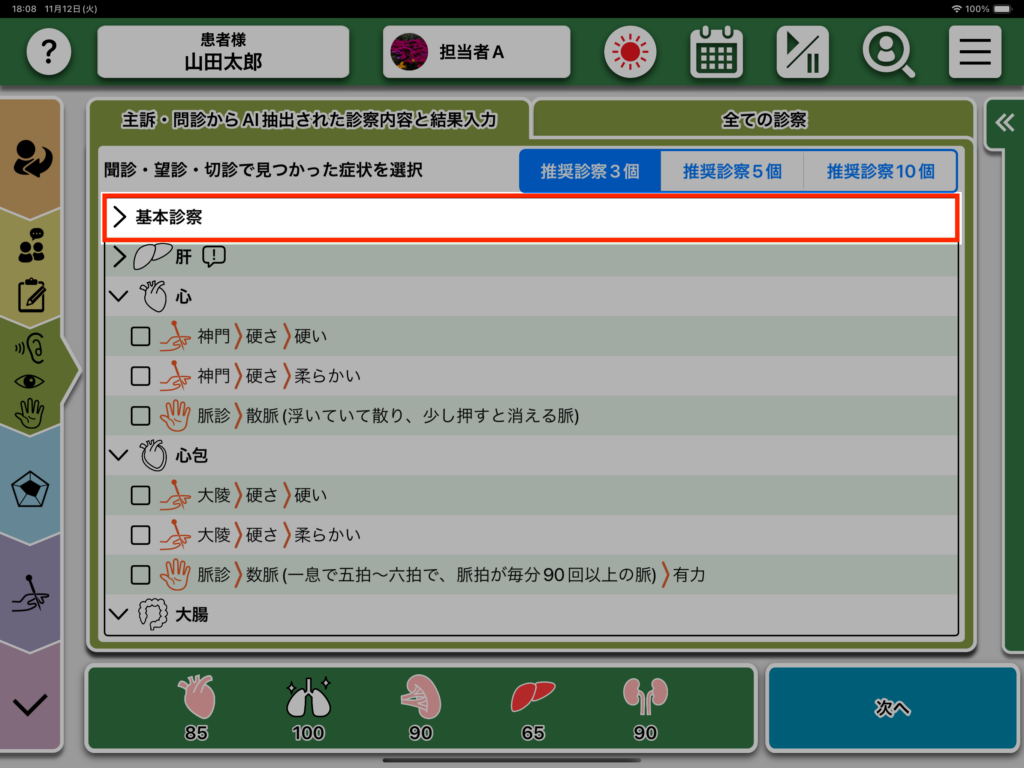Click the red sun icon in header

pos(629,52)
